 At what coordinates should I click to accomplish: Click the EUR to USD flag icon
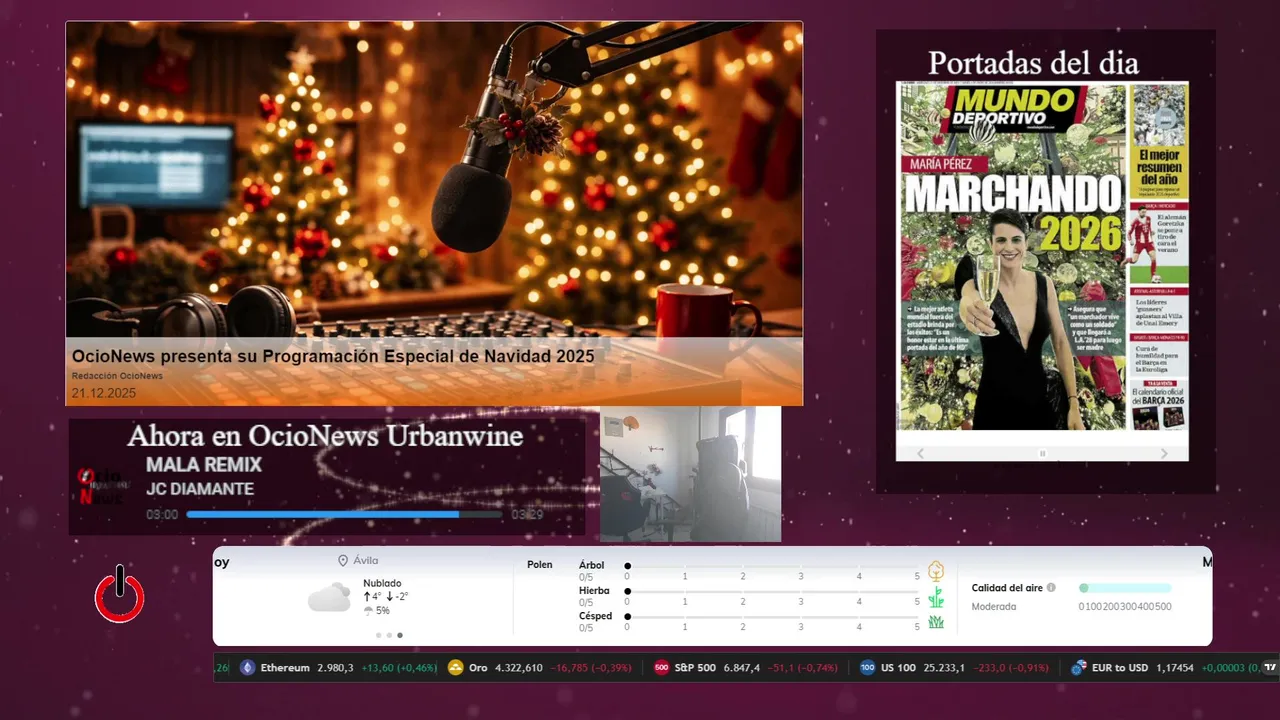tap(1078, 668)
